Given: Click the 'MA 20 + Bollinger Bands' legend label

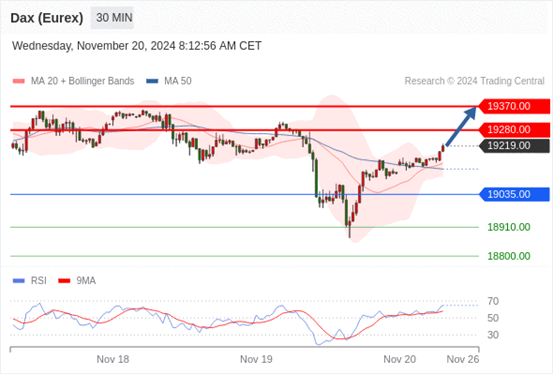Looking at the screenshot, I should click(x=83, y=81).
